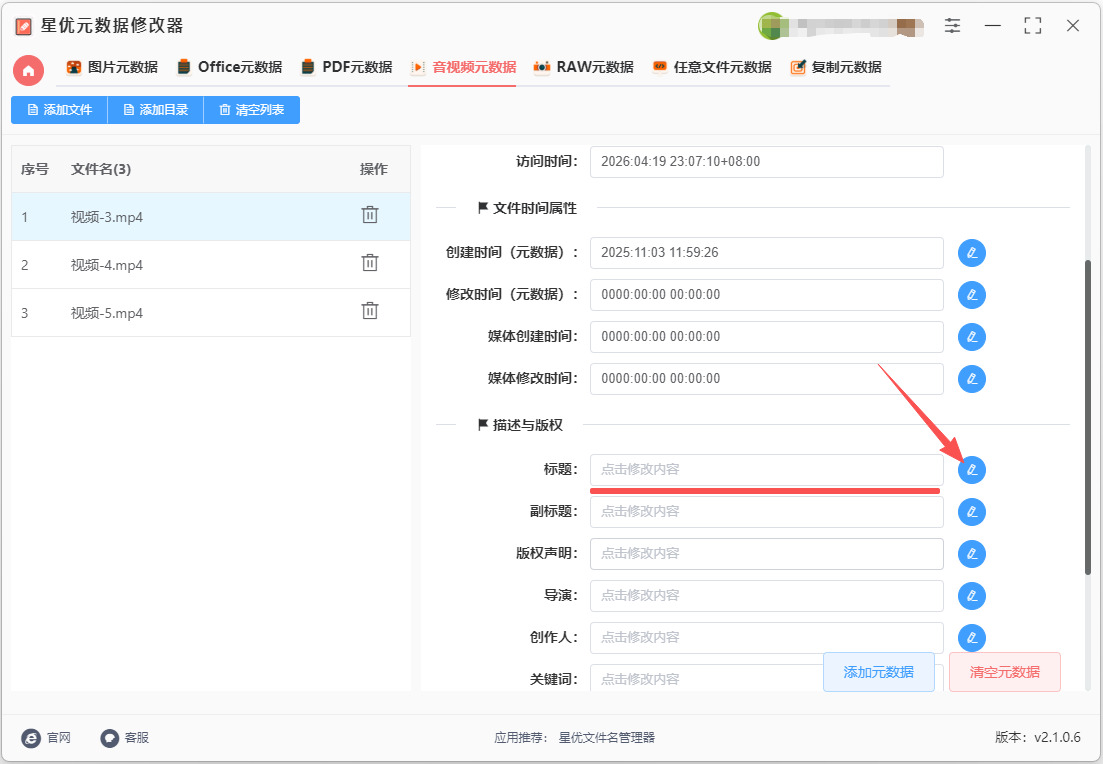Click the 访问时间 input field
Screen dimensions: 1103x764
click(x=767, y=162)
